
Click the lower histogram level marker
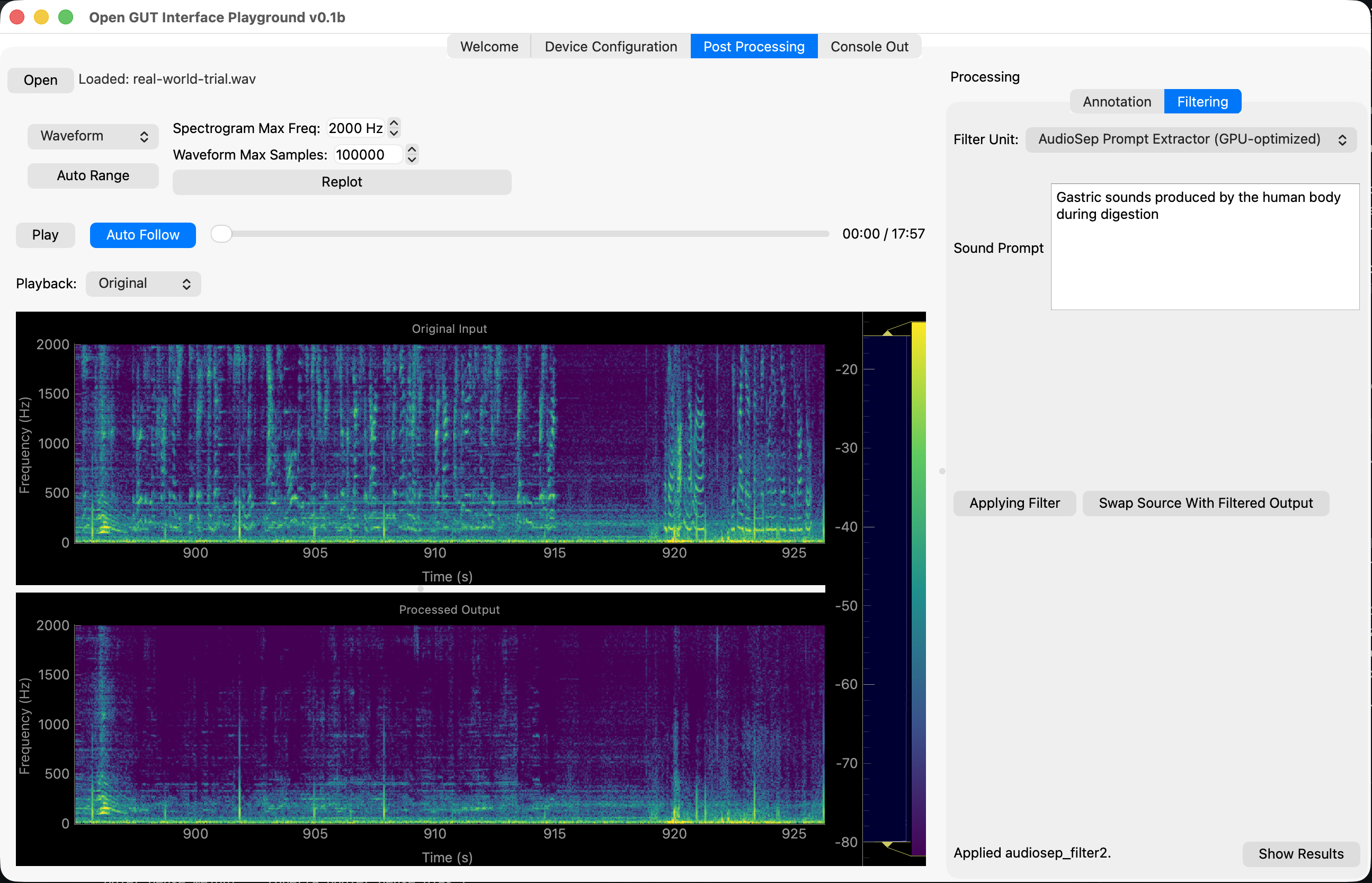[888, 844]
